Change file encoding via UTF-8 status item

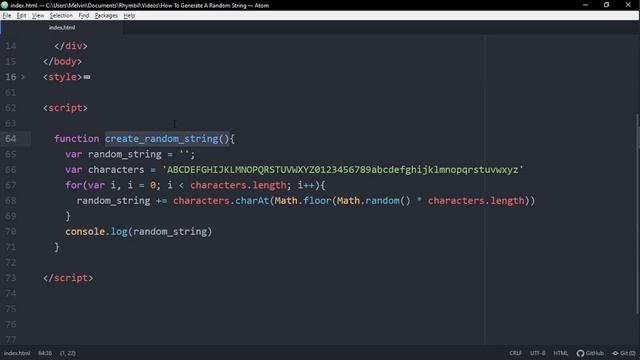(538, 353)
